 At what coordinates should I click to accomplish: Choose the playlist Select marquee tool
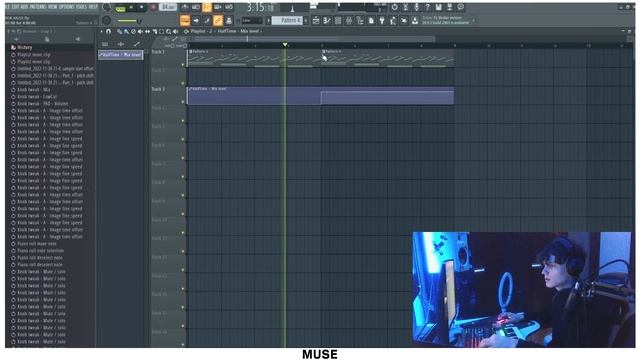tap(162, 31)
